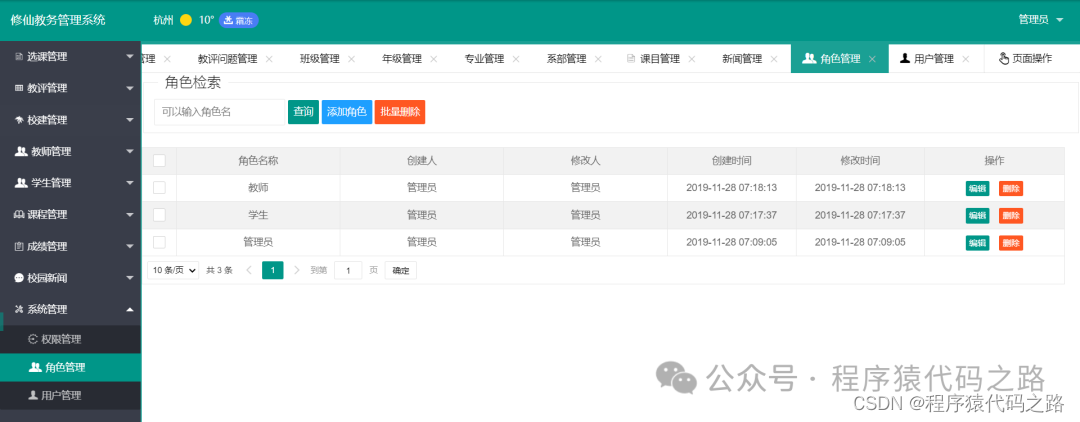Check the 教师 role row checkbox
The height and width of the screenshot is (422, 1080).
159,187
